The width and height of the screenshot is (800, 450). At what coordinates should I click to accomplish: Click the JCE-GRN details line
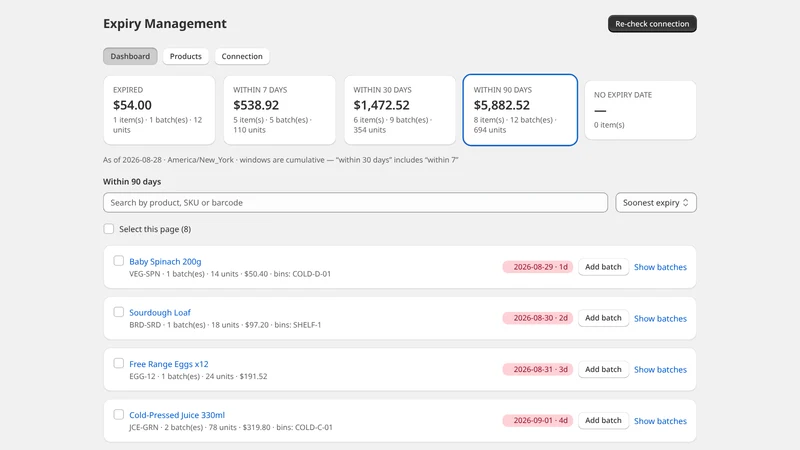(231, 428)
